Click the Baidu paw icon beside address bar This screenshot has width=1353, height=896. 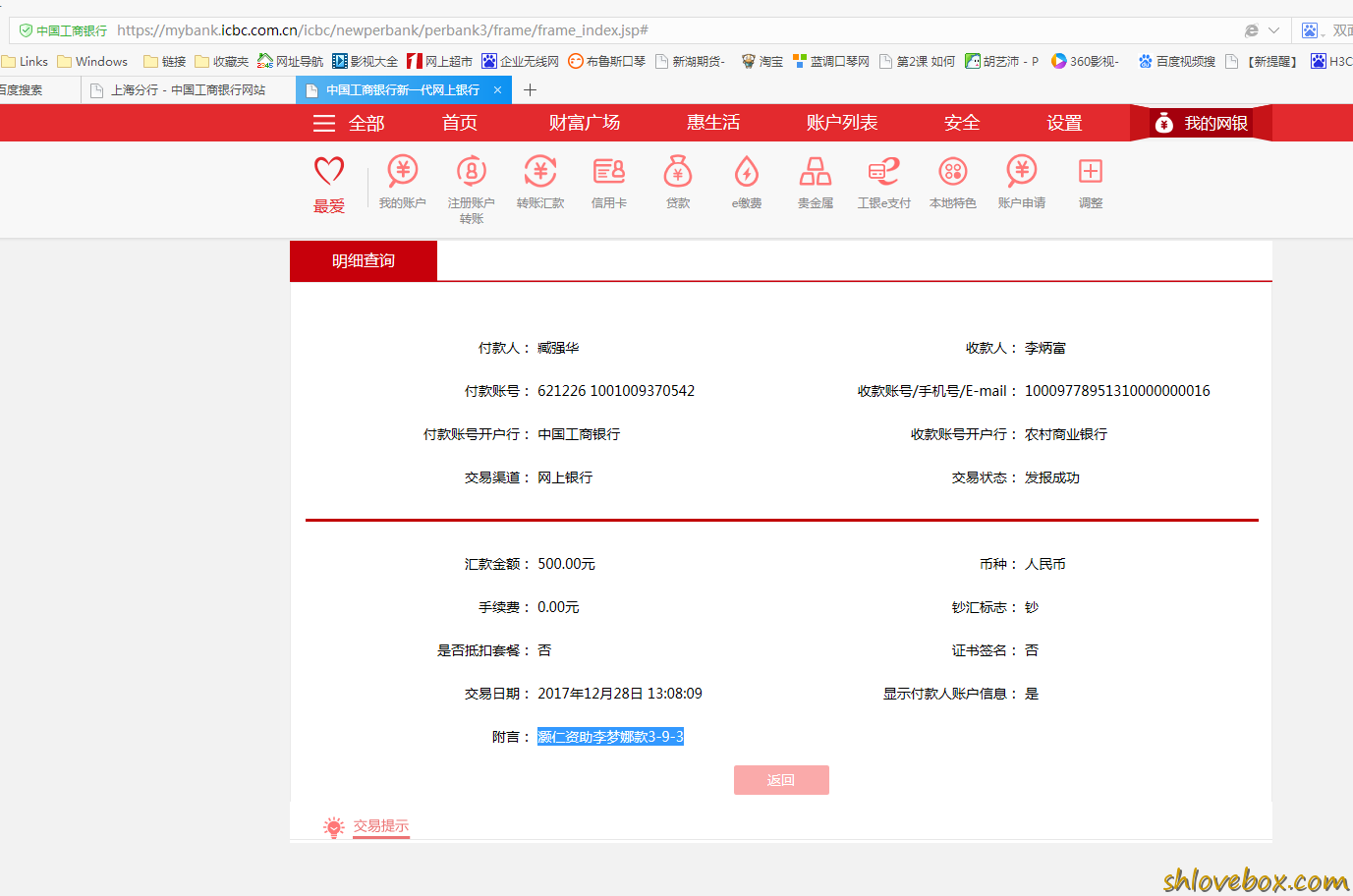[1310, 30]
